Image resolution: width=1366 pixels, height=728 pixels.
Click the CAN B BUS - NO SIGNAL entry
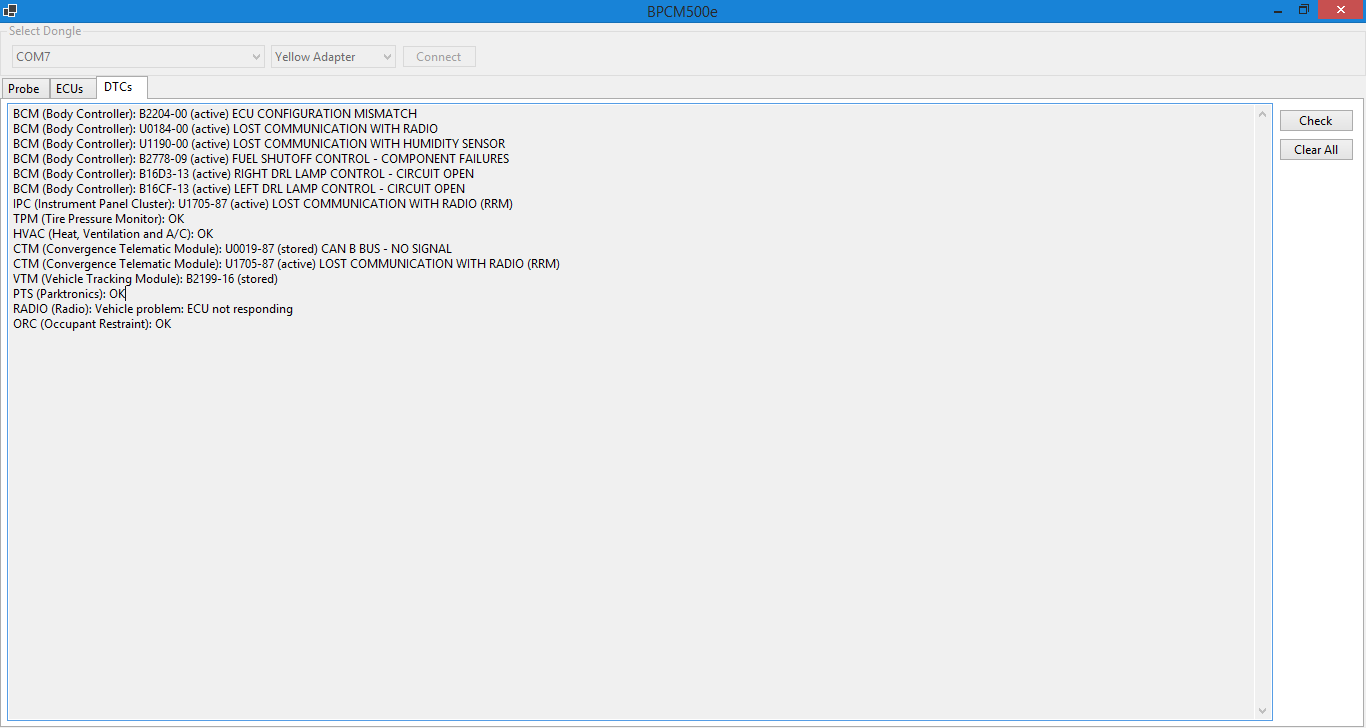click(x=232, y=249)
